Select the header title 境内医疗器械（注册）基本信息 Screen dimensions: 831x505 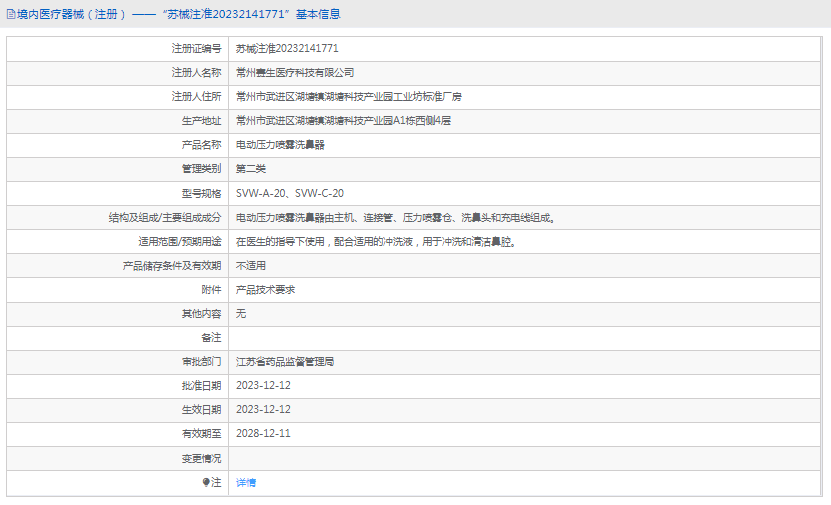tap(179, 14)
